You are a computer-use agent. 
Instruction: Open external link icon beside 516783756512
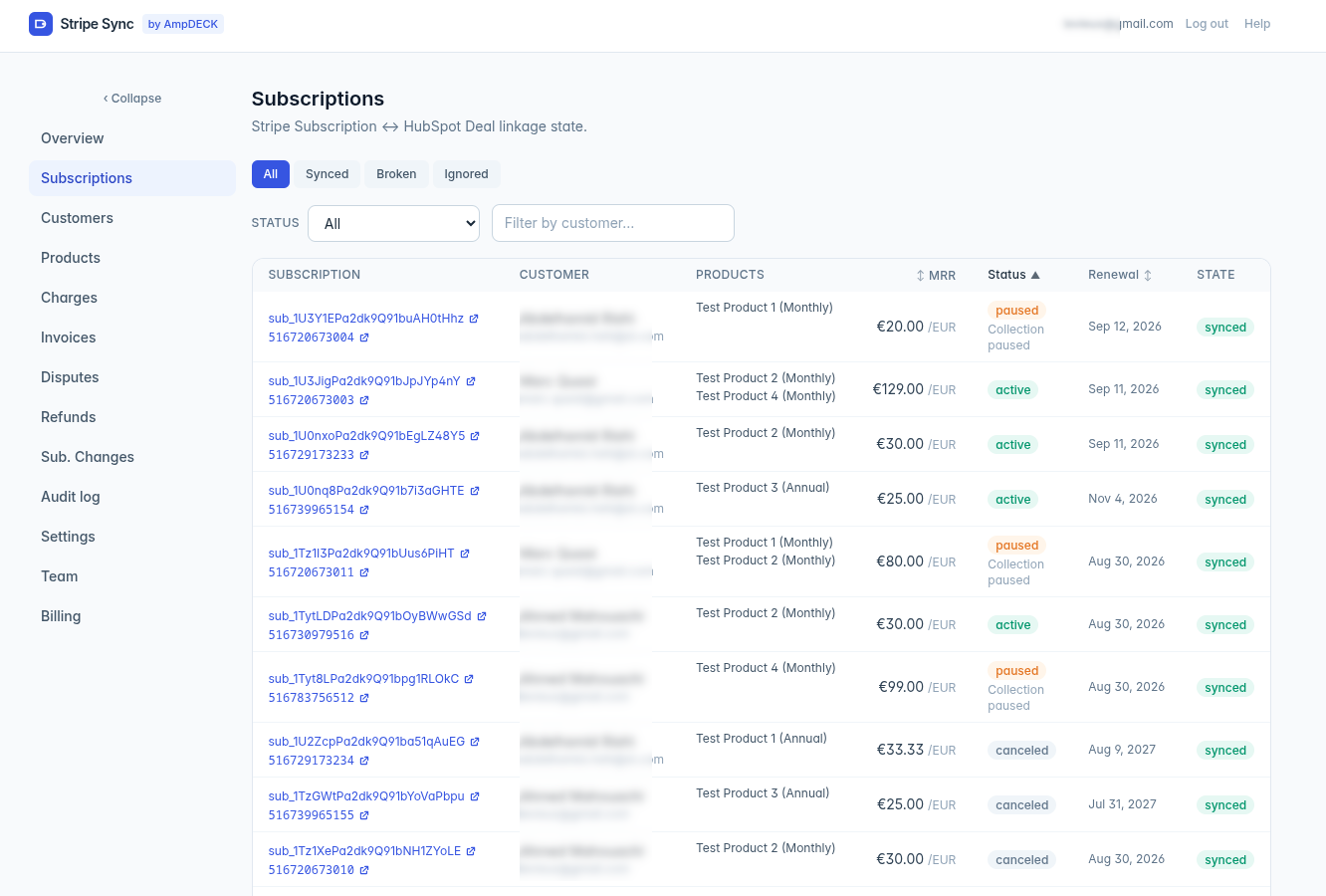(x=364, y=698)
